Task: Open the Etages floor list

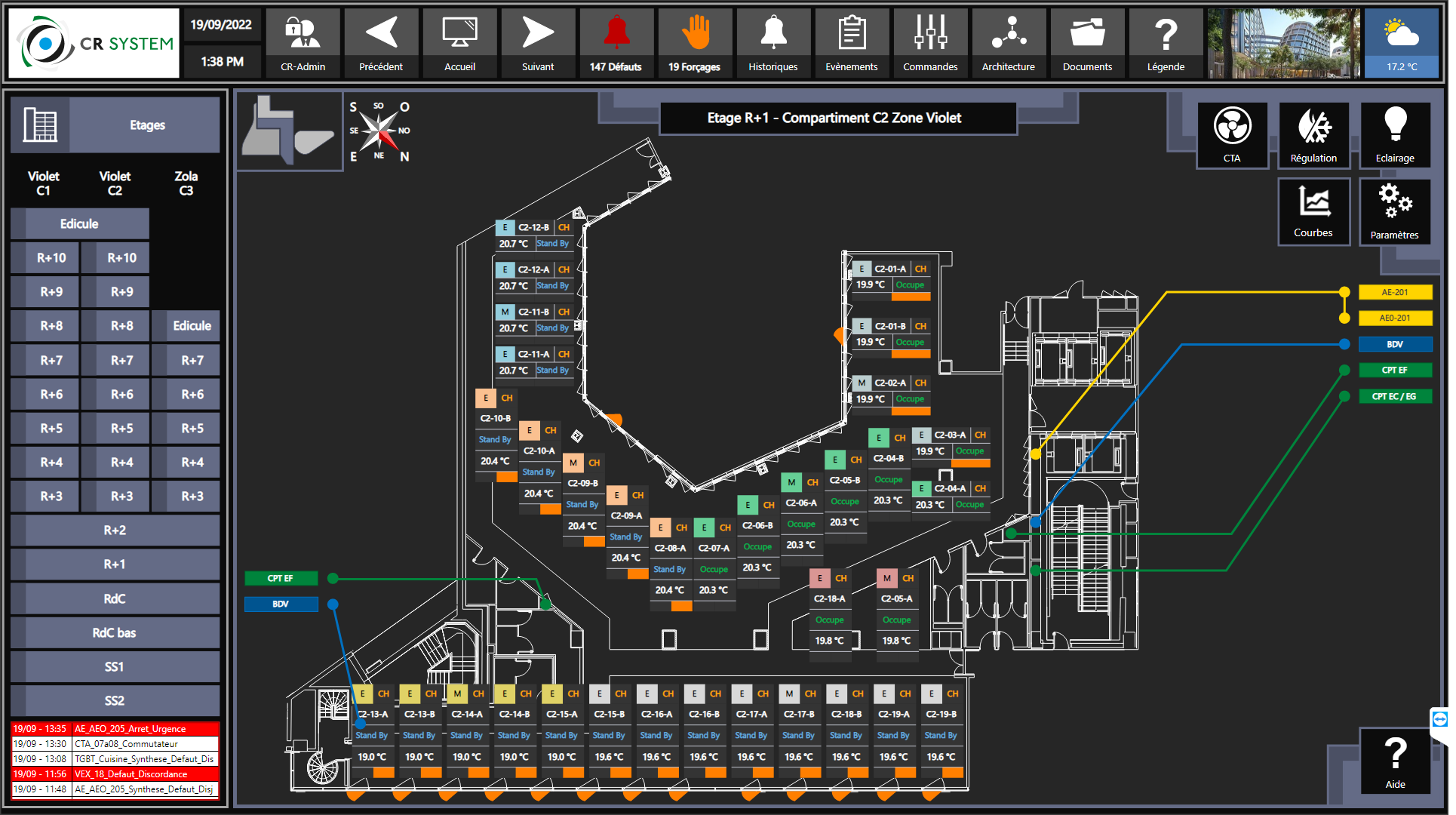Action: [x=115, y=125]
